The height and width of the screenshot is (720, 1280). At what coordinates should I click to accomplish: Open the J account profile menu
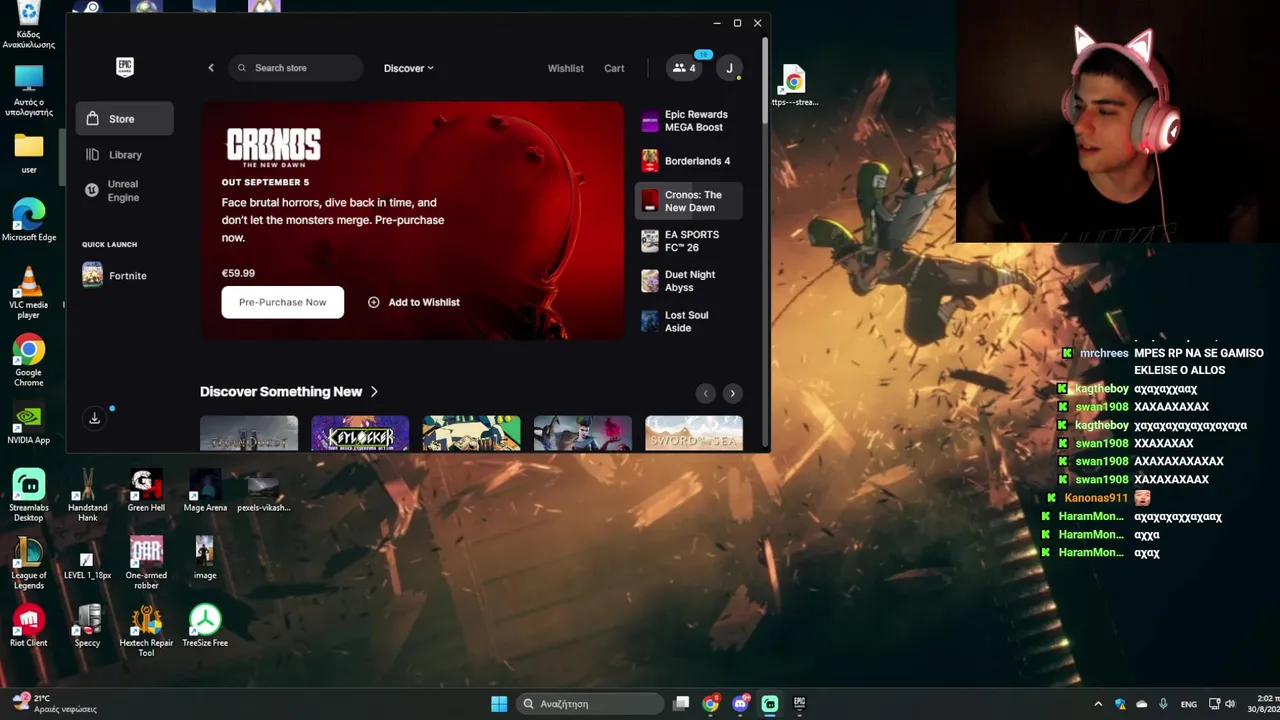pos(729,68)
